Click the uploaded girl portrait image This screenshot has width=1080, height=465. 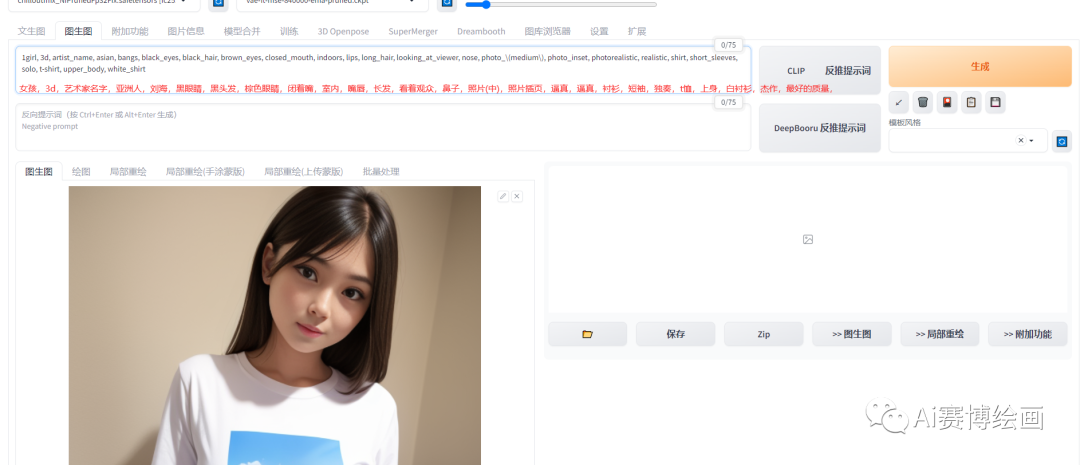[275, 325]
